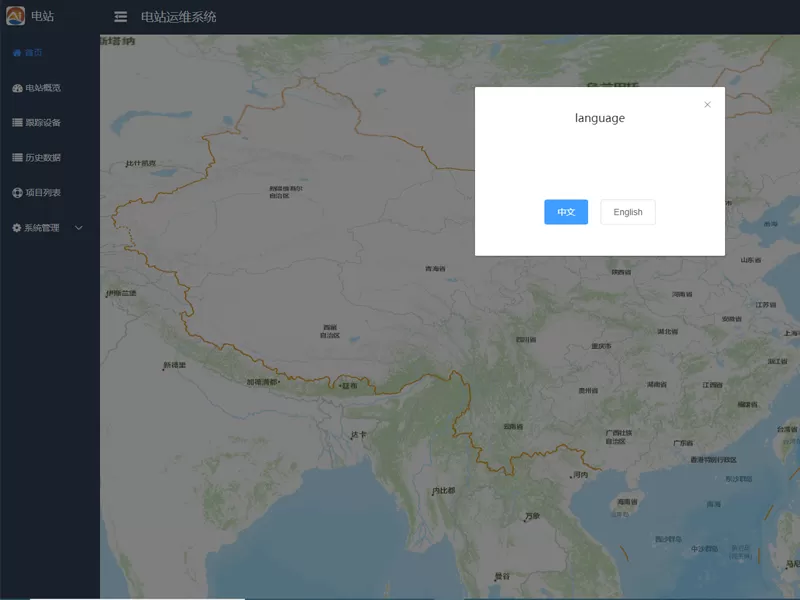The width and height of the screenshot is (800, 600).
Task: Click the AI power station logo icon
Action: click(15, 16)
